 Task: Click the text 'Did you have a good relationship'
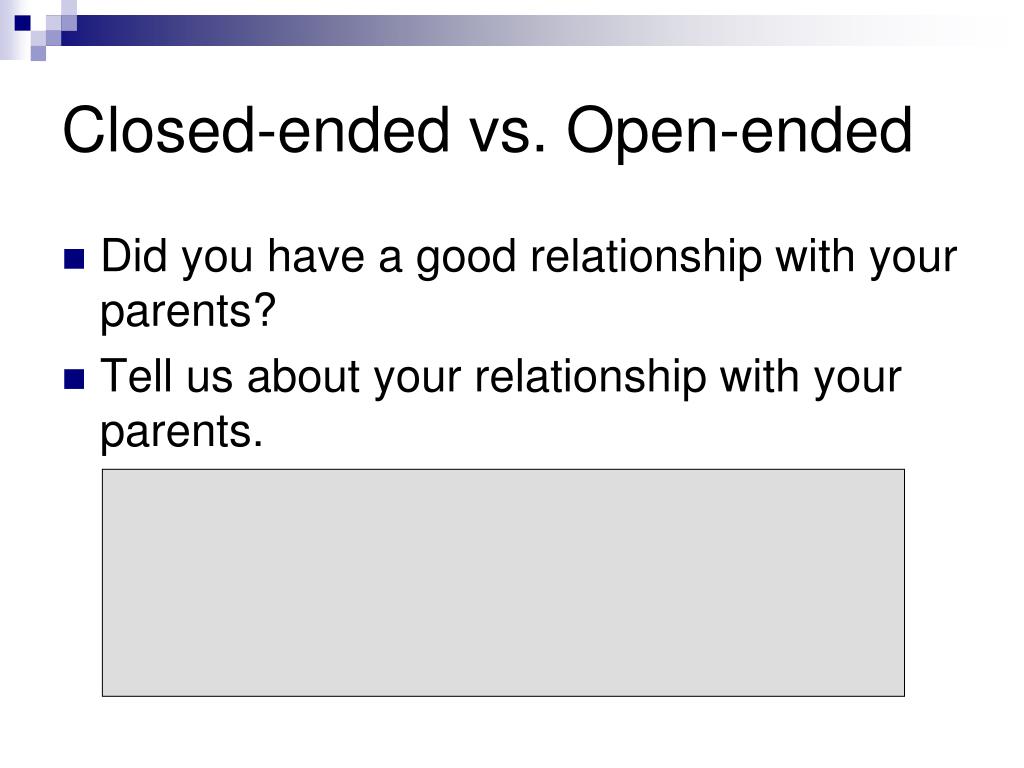coord(431,257)
